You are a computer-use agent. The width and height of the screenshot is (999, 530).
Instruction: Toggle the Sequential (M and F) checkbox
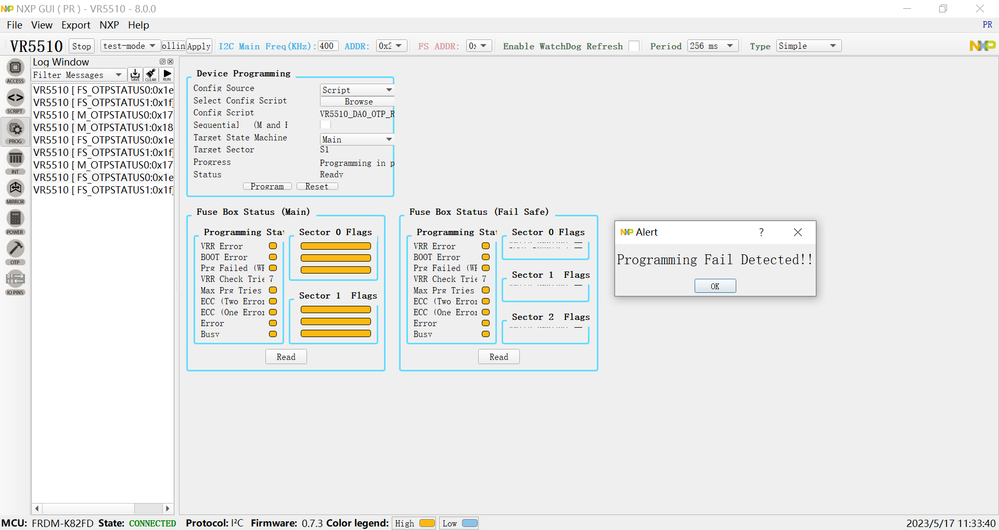pyautogui.click(x=325, y=125)
